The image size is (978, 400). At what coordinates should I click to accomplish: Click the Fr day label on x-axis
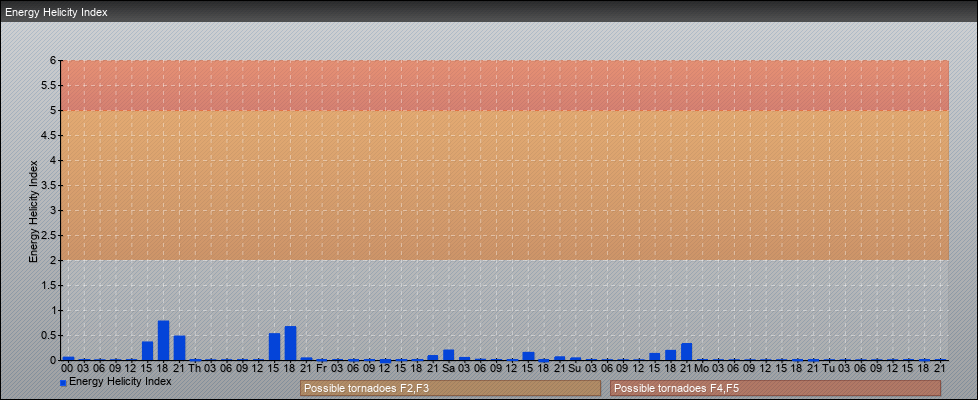click(322, 368)
